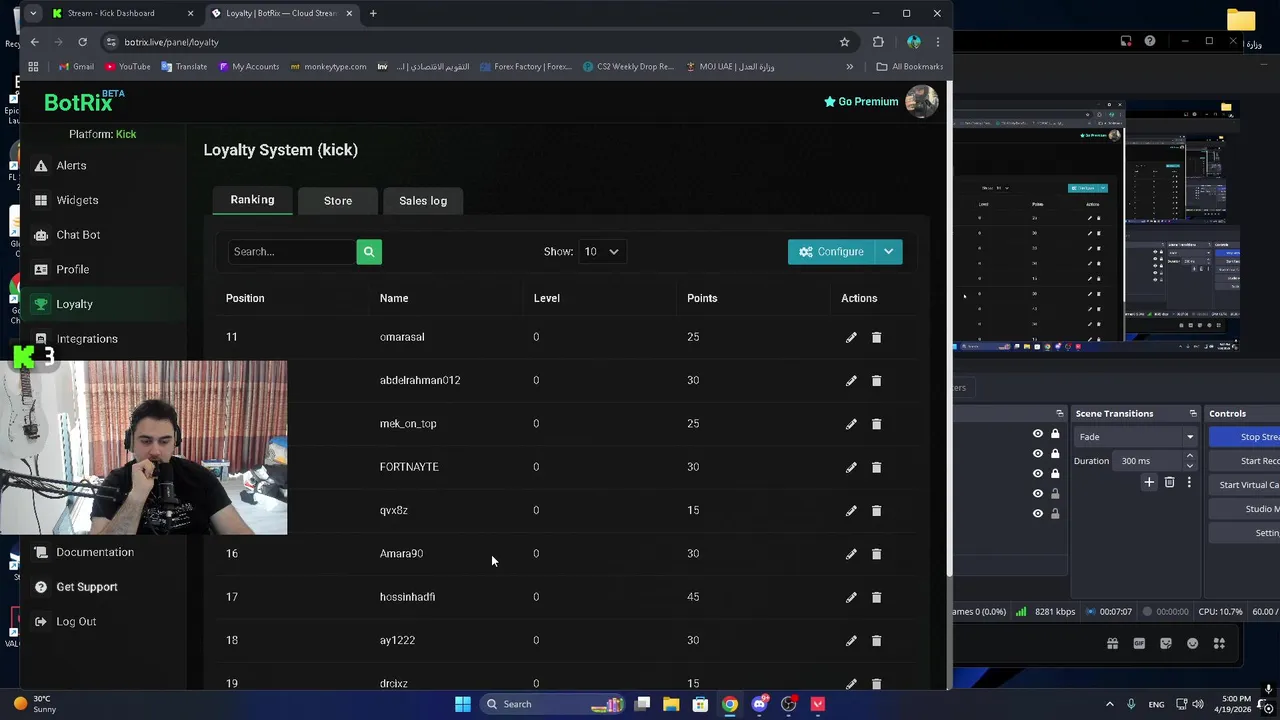Open a new Chrome tab

click(373, 14)
